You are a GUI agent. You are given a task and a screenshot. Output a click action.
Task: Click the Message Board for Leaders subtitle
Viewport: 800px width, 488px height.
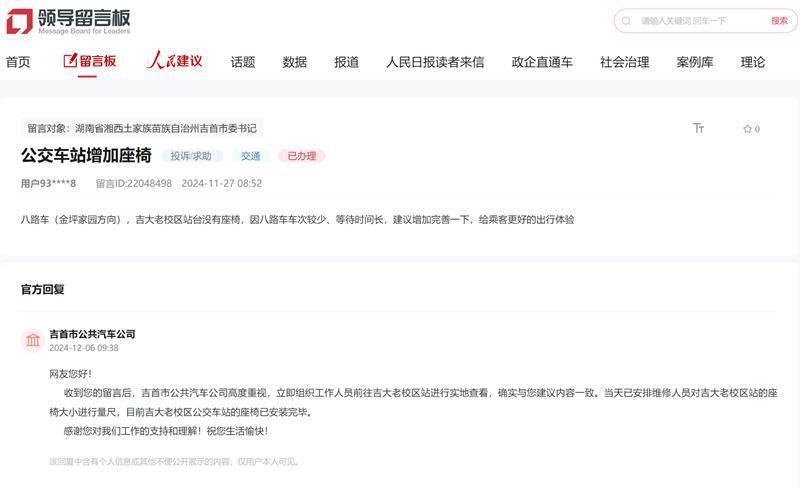(84, 31)
